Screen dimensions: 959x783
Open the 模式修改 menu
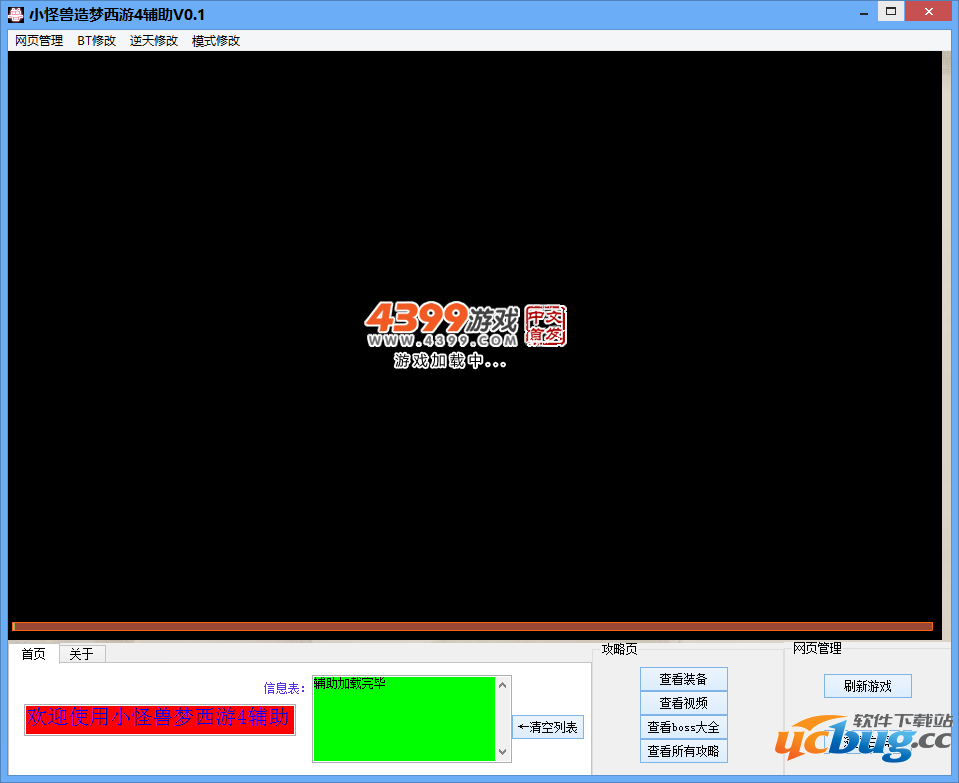pyautogui.click(x=216, y=41)
